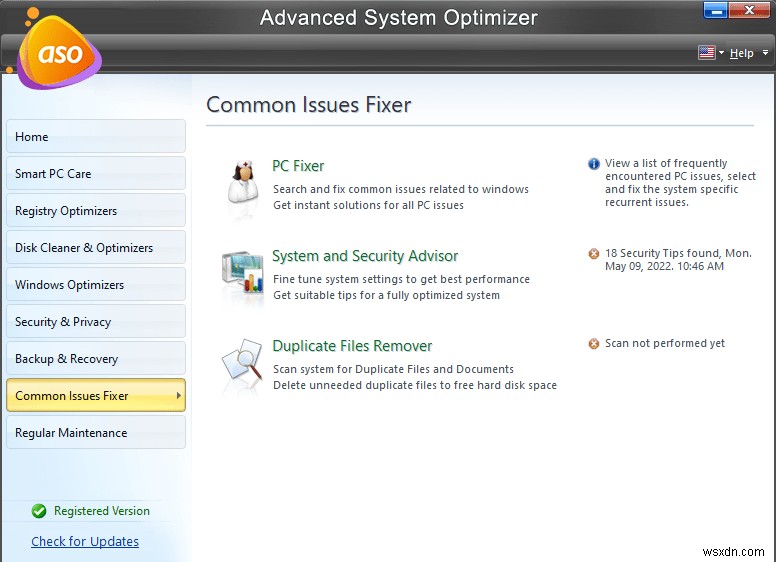Open Security & Privacy section
This screenshot has width=776, height=562.
(x=96, y=322)
